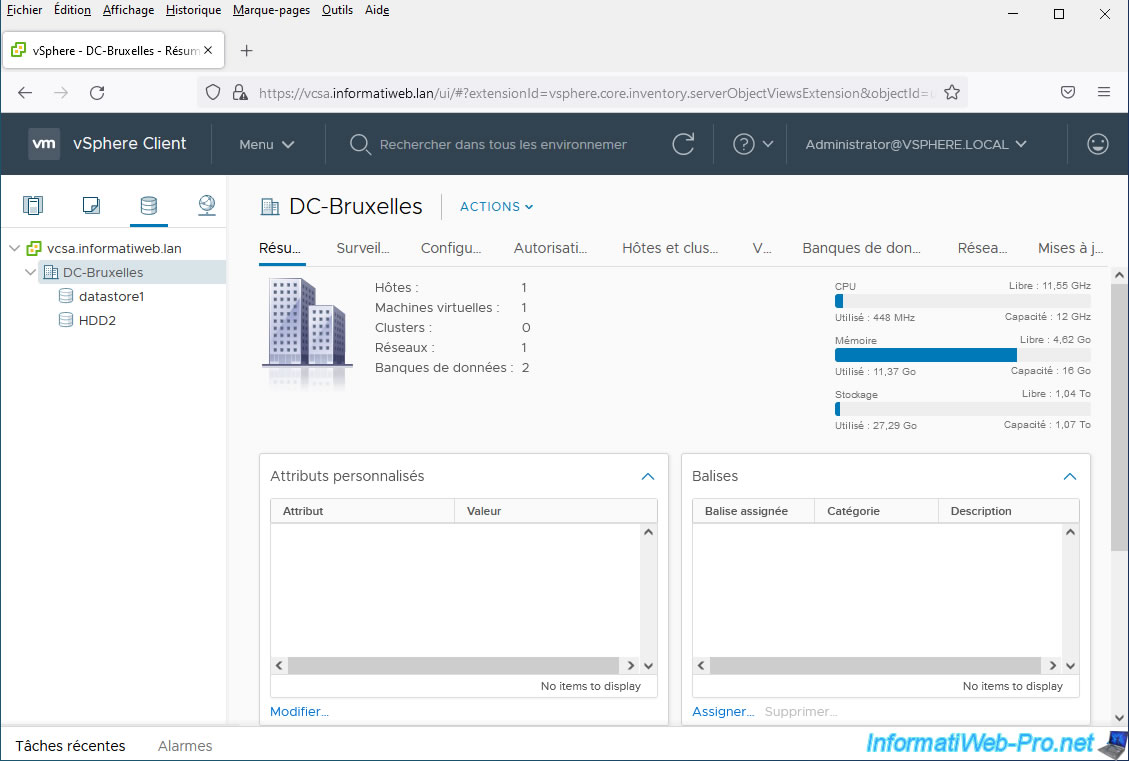Open the Administrator@VSPHERE.LOCAL user dropdown

pos(915,144)
